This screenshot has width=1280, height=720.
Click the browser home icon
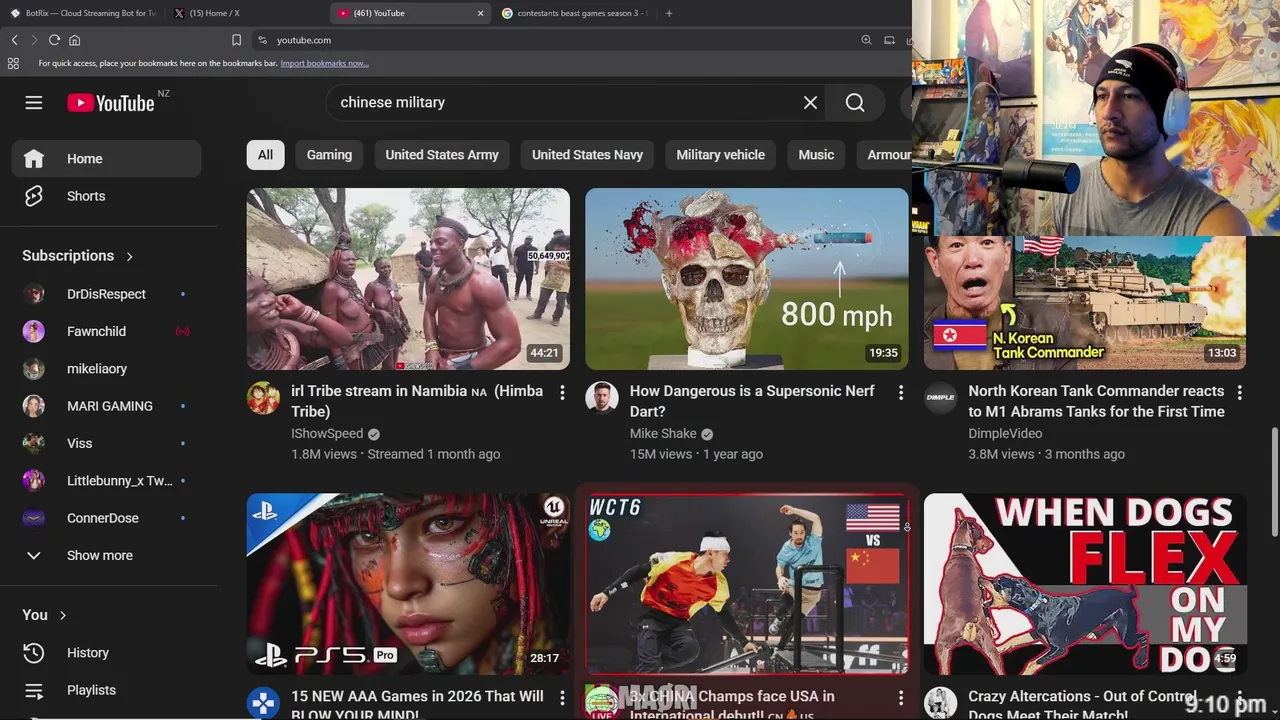coord(74,40)
